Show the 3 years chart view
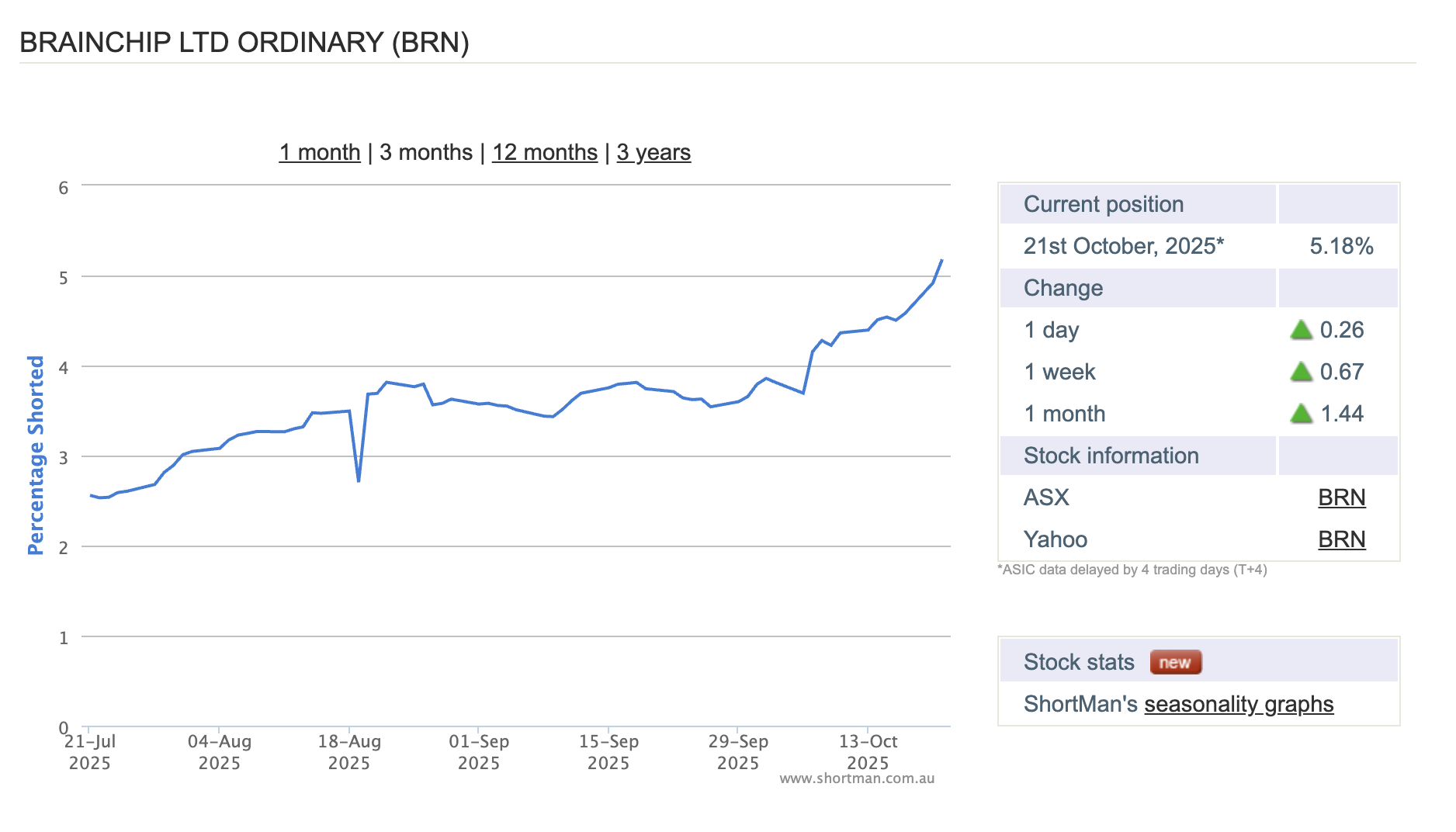This screenshot has height=832, width=1456. (653, 152)
